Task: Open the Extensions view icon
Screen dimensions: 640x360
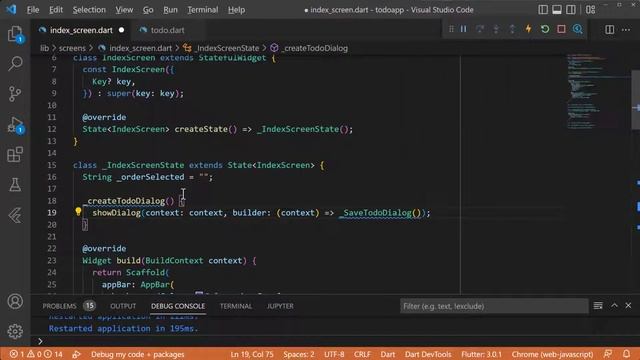Action: click(x=15, y=154)
